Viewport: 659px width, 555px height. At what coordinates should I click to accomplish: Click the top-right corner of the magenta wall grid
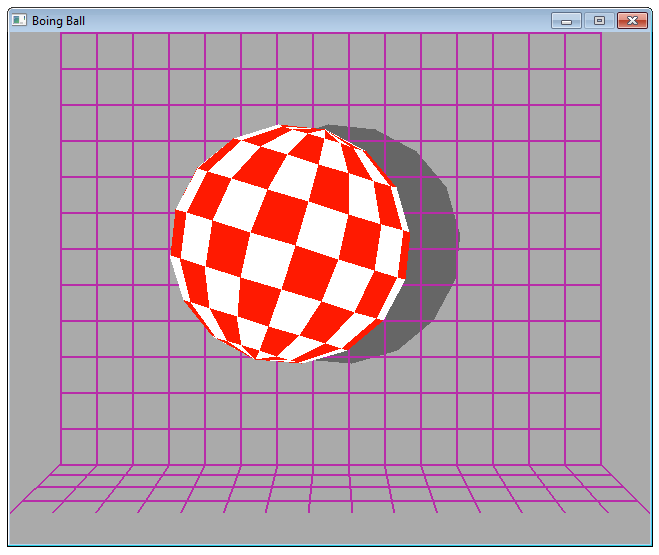pos(601,34)
